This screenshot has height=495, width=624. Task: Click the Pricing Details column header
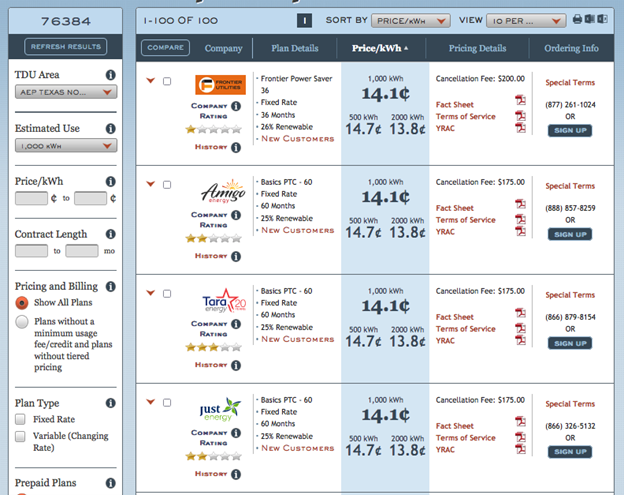[x=478, y=48]
